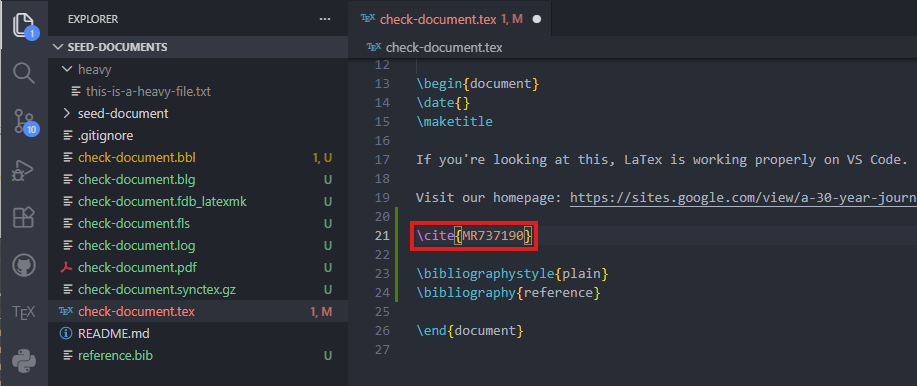Image resolution: width=917 pixels, height=386 pixels.
Task: Open the Explorer view in the activity bar
Action: tap(24, 26)
